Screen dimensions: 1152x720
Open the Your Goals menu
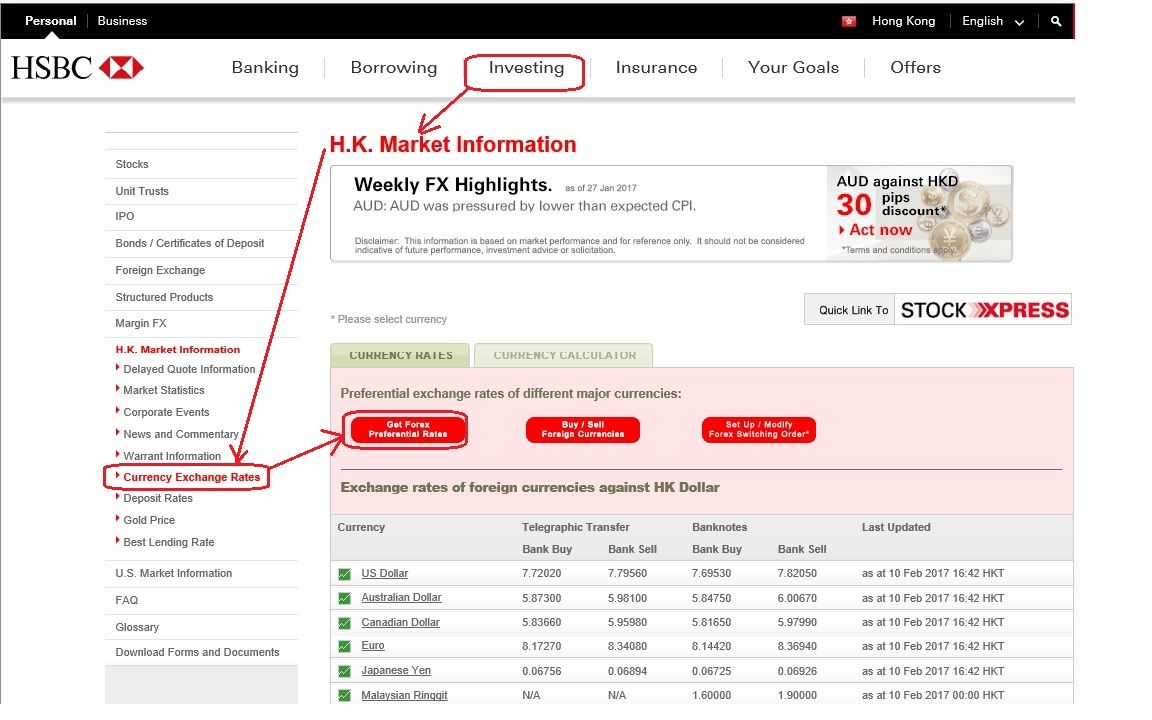[793, 68]
